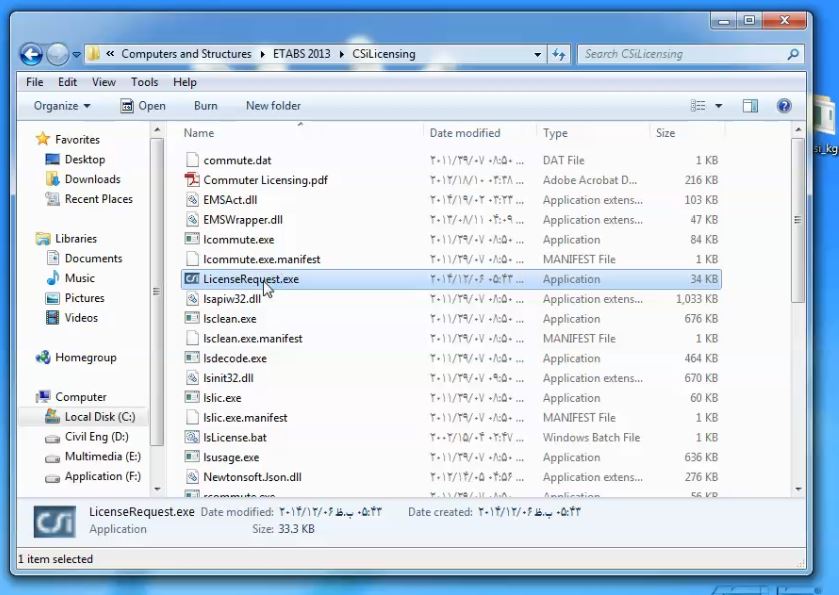Open the Help menu

[185, 82]
